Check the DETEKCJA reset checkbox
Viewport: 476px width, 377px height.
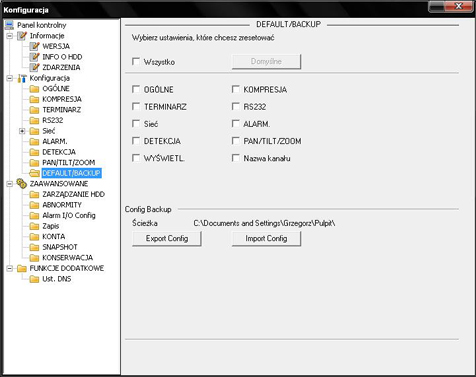click(x=136, y=141)
